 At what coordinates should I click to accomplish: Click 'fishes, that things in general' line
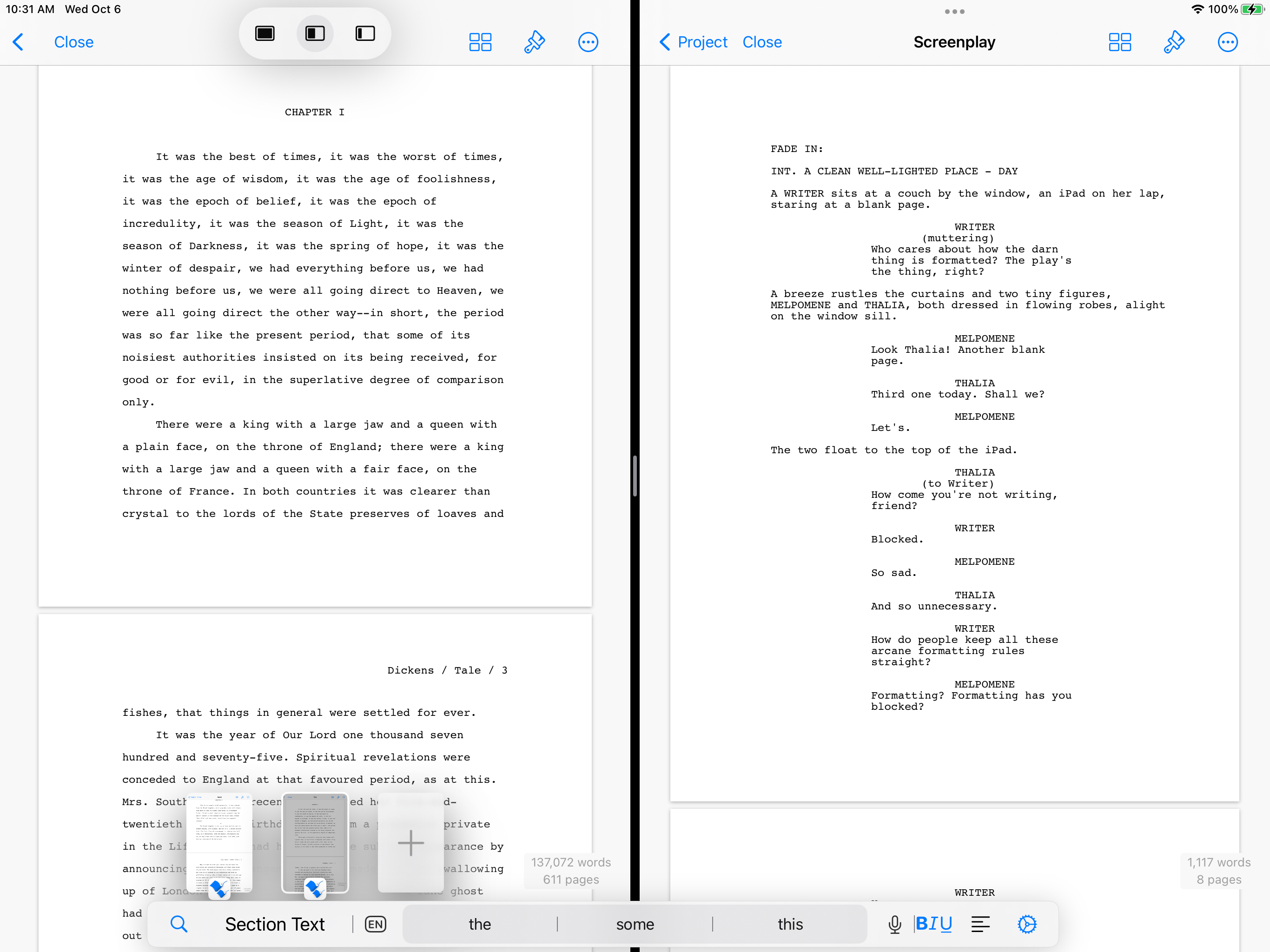pos(299,713)
